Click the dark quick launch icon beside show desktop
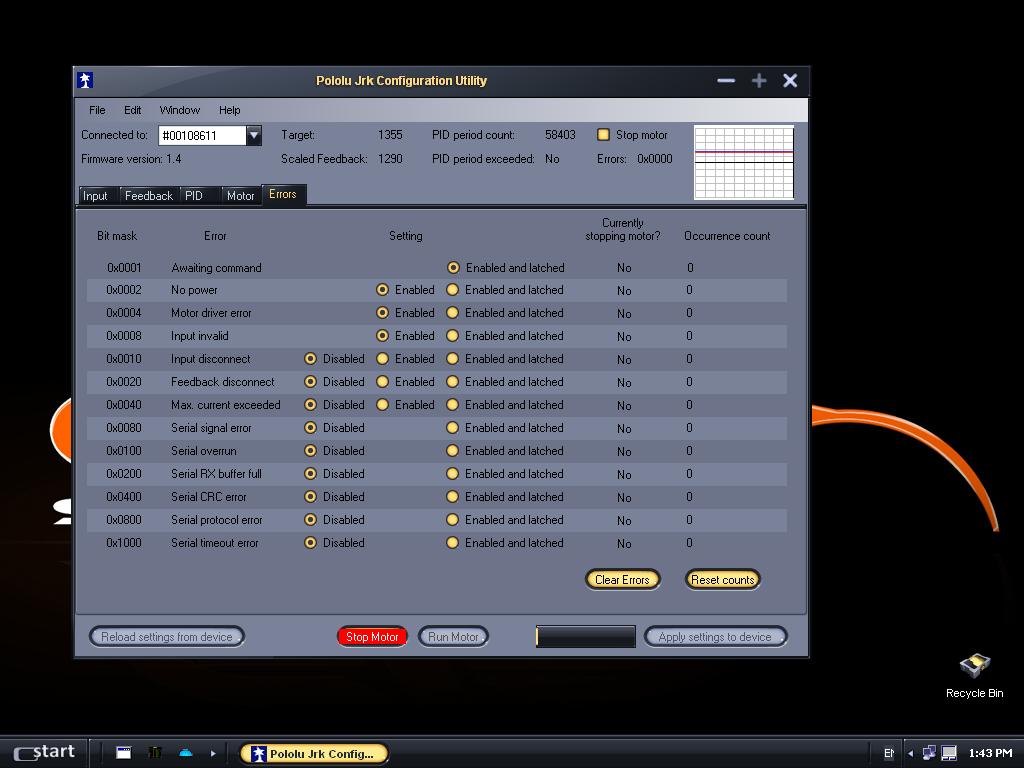This screenshot has width=1024, height=768. (x=155, y=752)
